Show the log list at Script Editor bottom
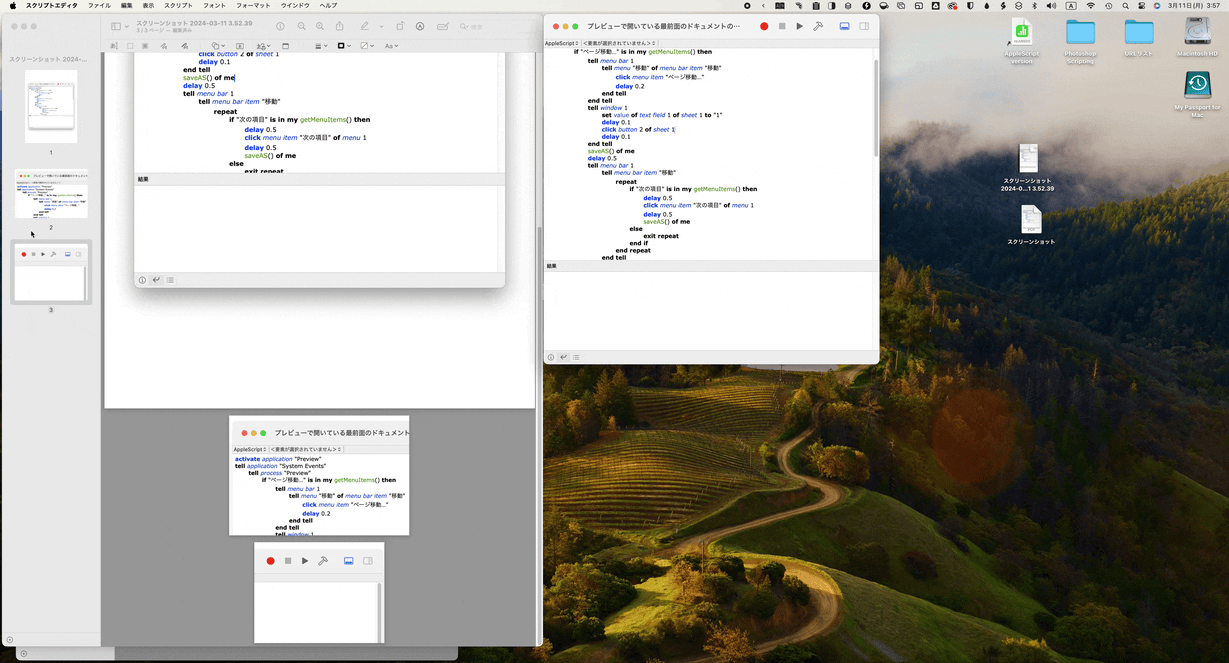The height and width of the screenshot is (663, 1229). click(x=576, y=357)
